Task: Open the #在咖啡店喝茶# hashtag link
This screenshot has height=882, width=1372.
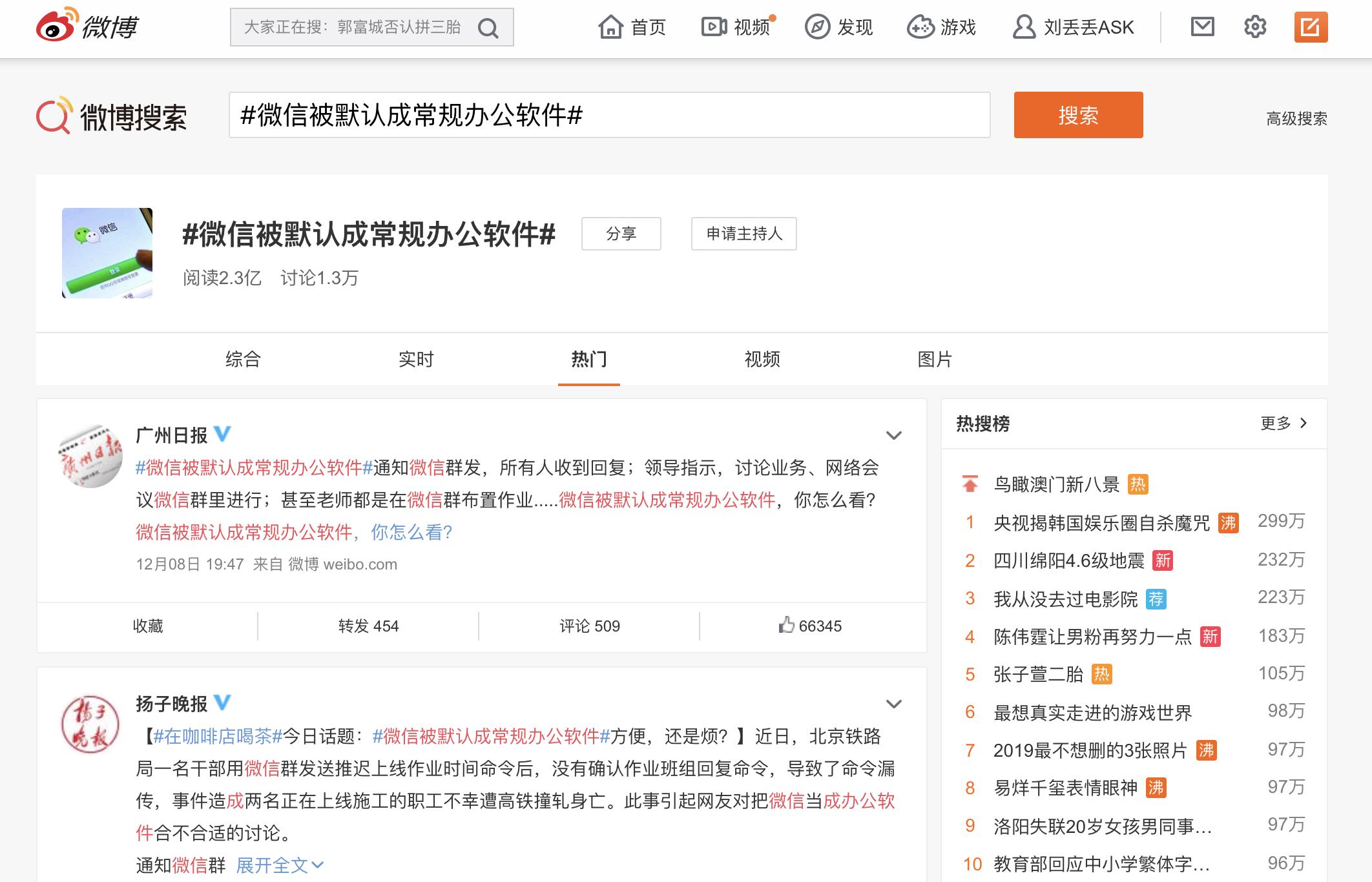Action: [218, 736]
